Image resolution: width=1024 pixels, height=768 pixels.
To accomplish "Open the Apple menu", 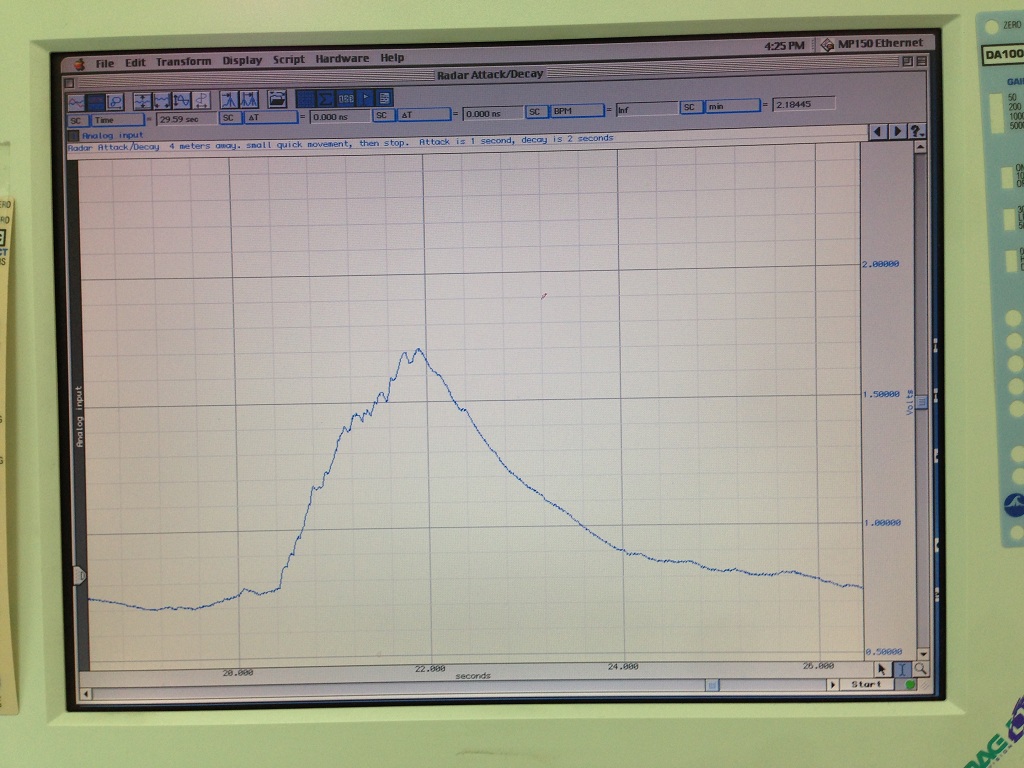I will click(79, 63).
